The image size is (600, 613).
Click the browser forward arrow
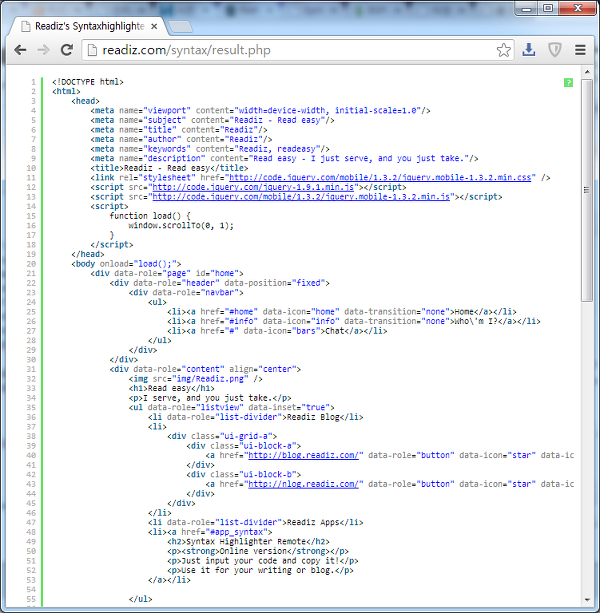(x=43, y=50)
